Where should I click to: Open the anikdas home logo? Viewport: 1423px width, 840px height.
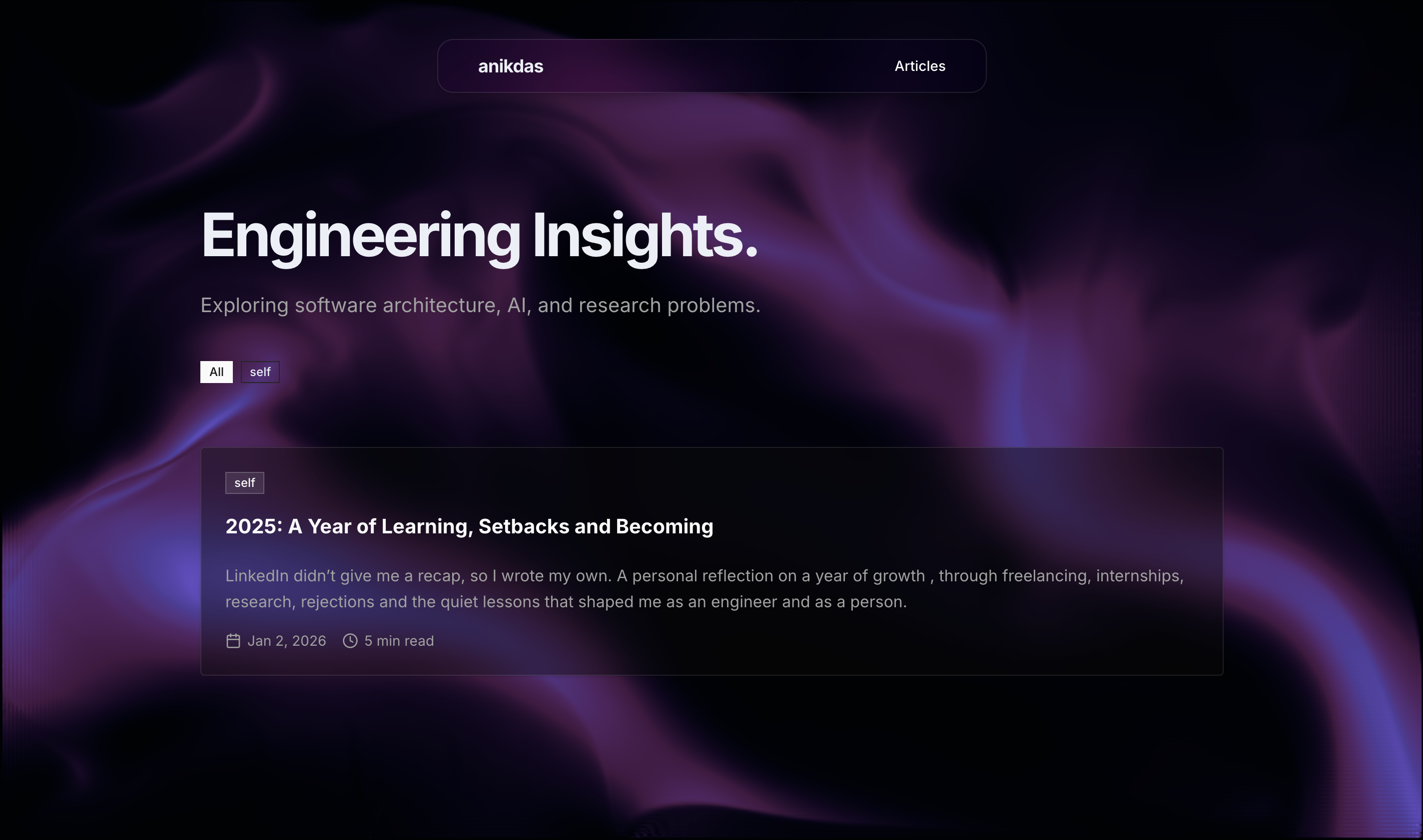510,66
